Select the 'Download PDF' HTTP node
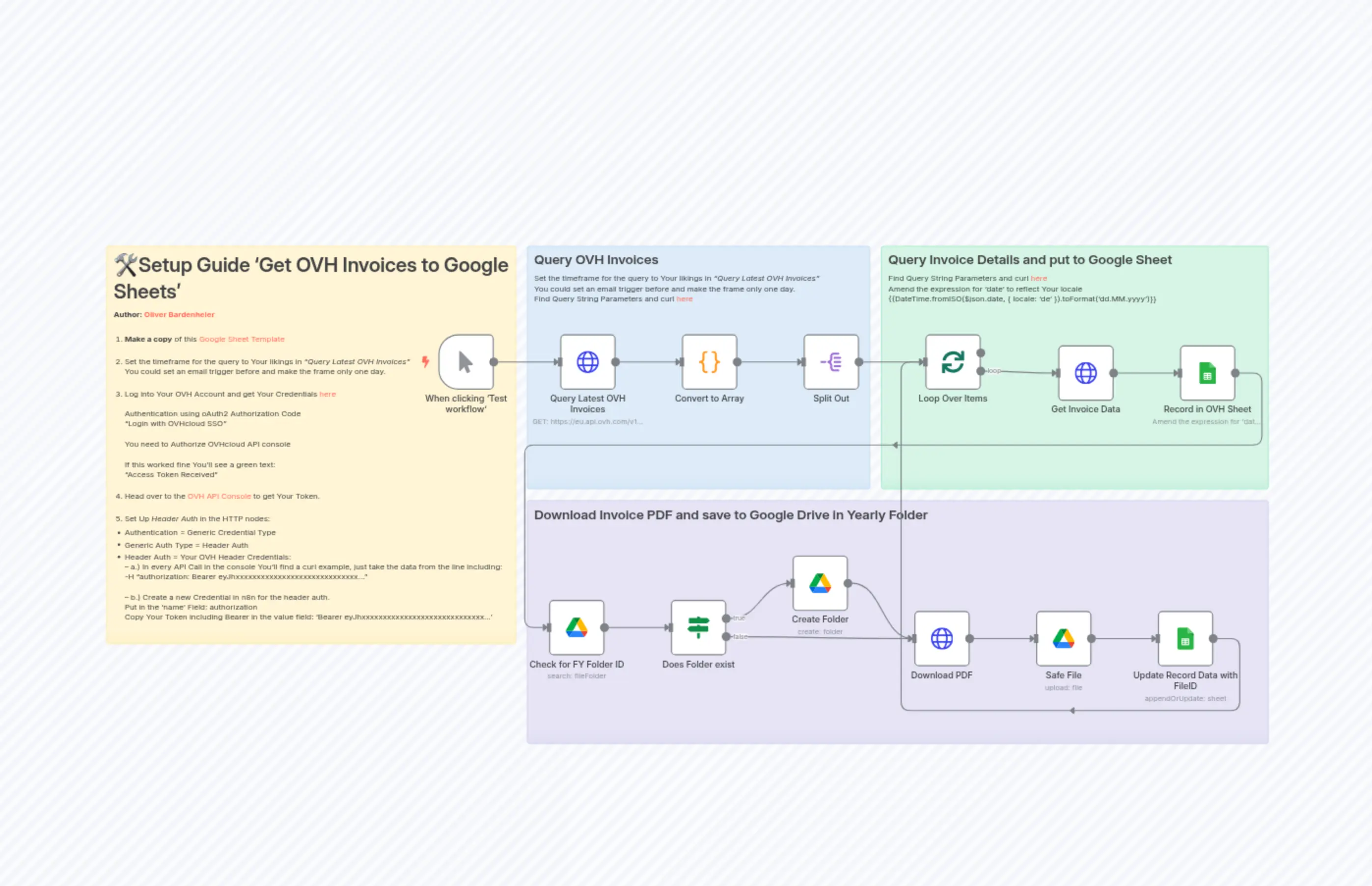 tap(941, 639)
